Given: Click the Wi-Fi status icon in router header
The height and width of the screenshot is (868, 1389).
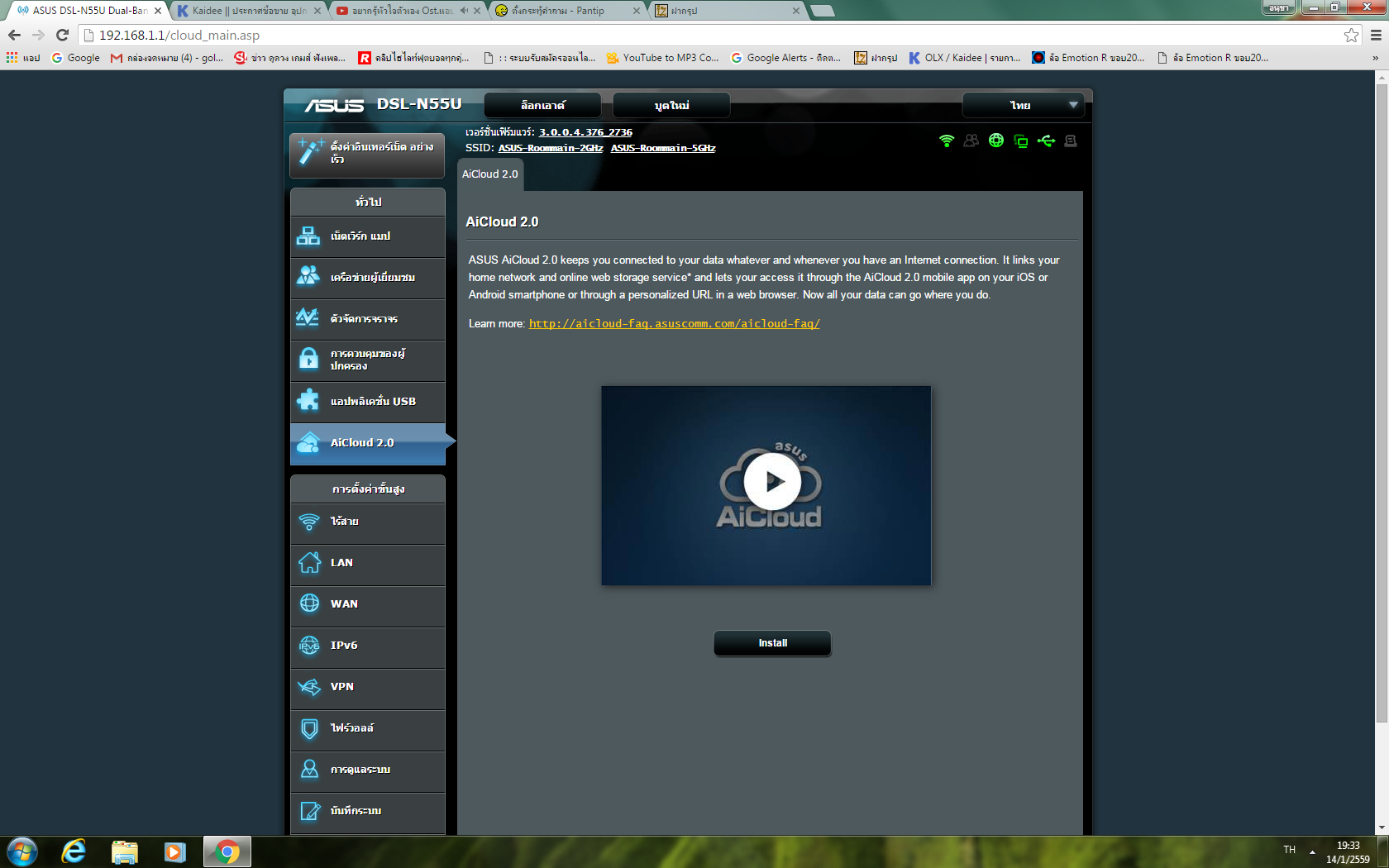Looking at the screenshot, I should click(947, 141).
